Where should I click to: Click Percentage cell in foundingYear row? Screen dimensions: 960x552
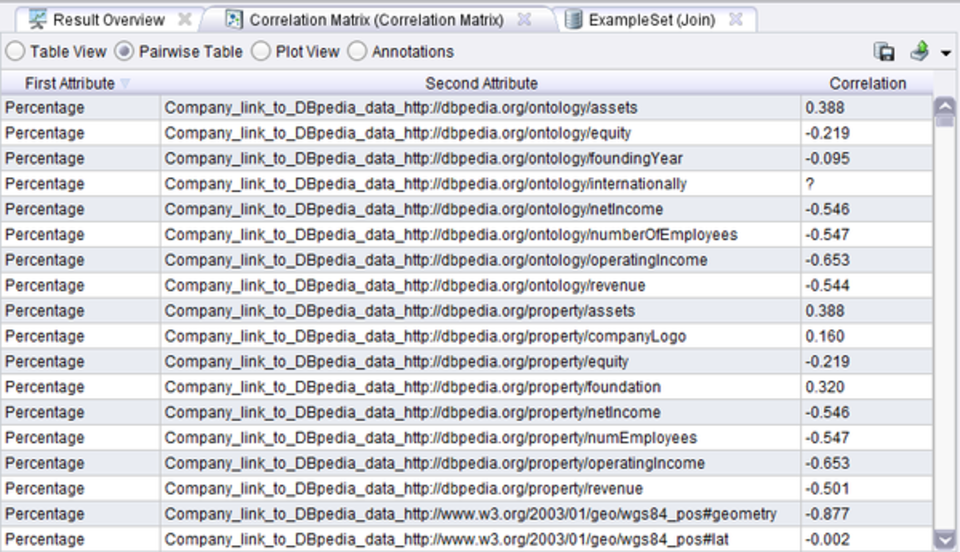pos(80,159)
